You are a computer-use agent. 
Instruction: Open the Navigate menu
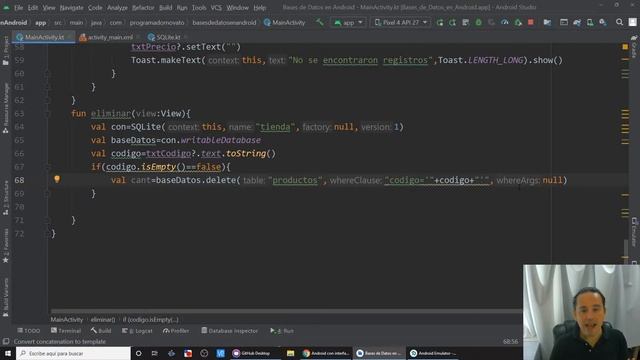point(71,7)
